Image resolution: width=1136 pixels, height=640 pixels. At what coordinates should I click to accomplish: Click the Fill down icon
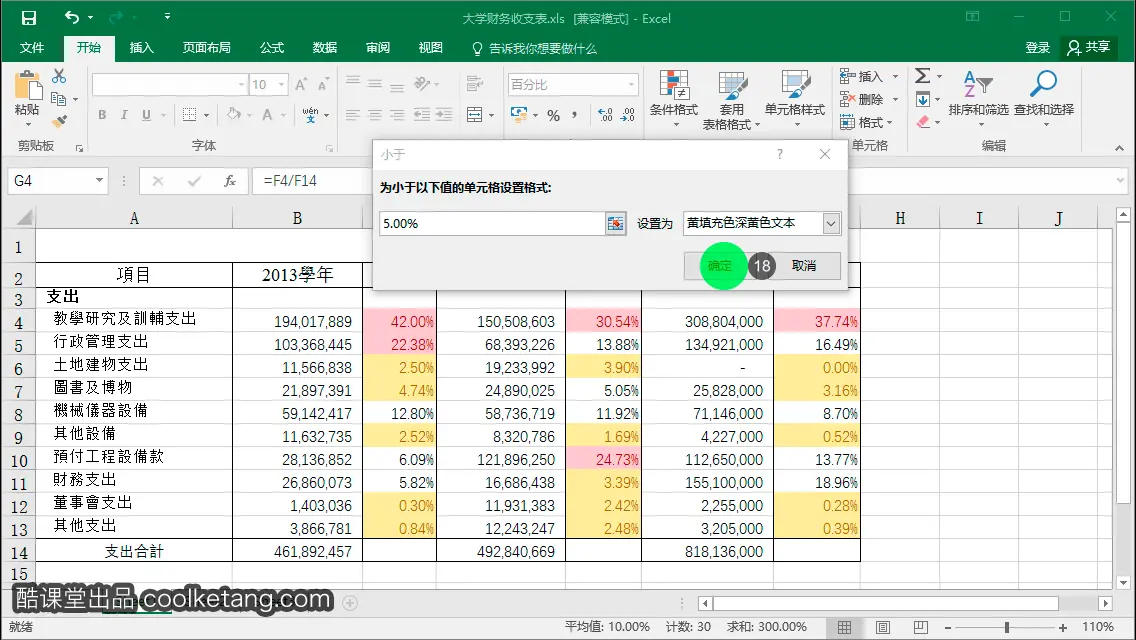click(922, 99)
